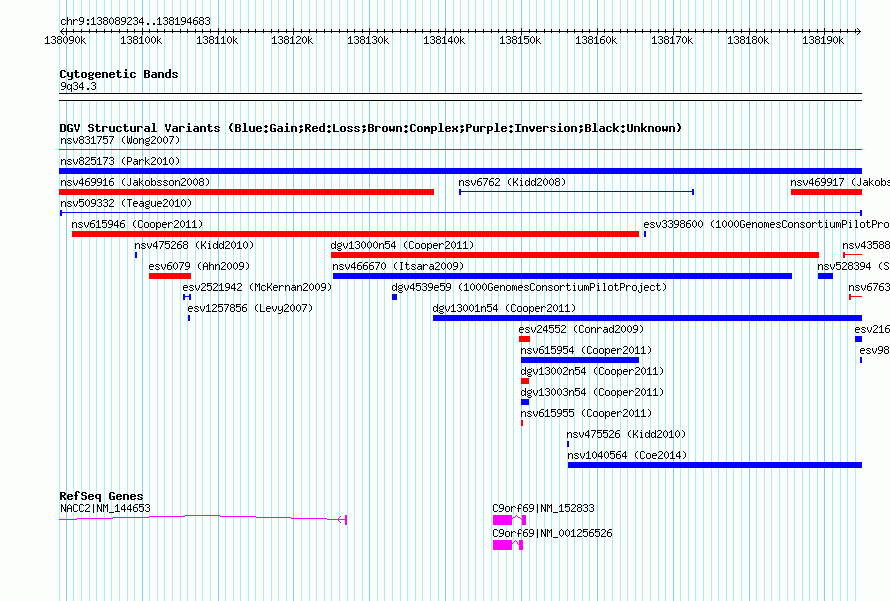Click the NACC2 gene magenta line
Viewport: 890px width, 601px height.
click(203, 518)
